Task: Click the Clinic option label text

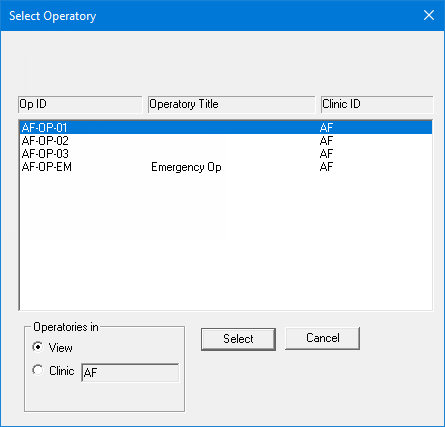Action: tap(62, 371)
